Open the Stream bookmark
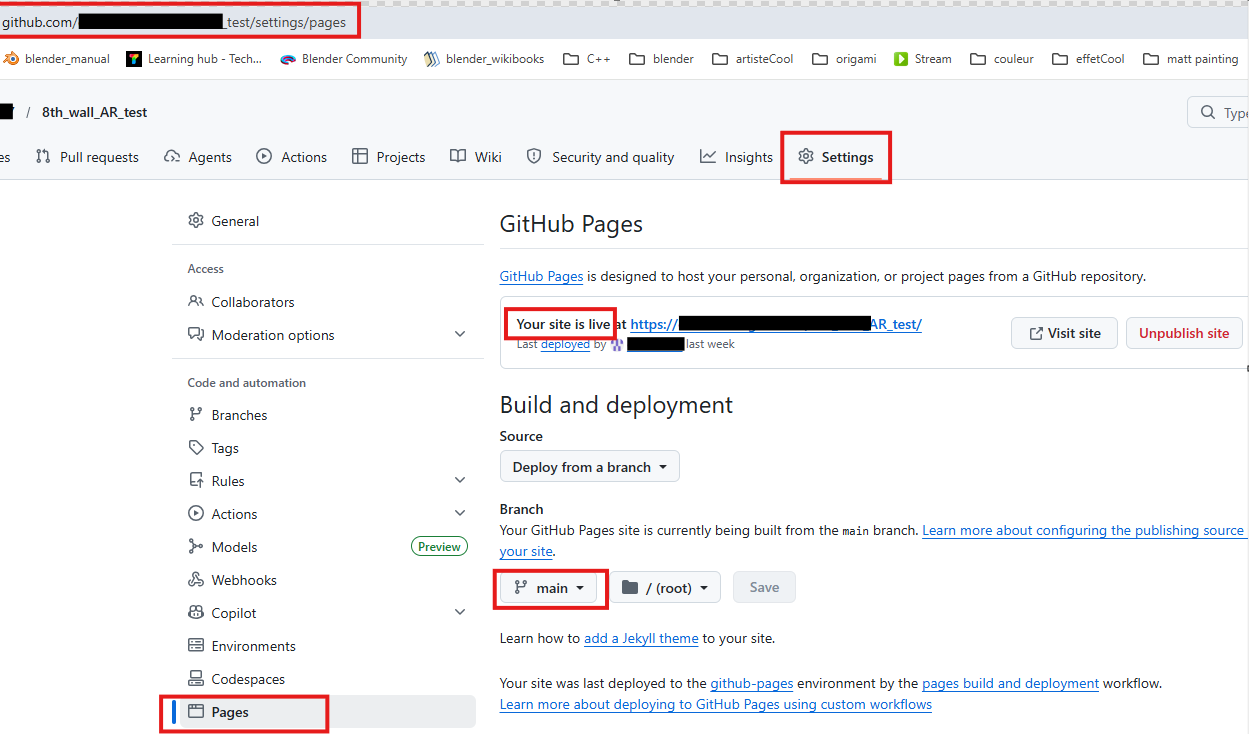1249x734 pixels. click(x=923, y=59)
